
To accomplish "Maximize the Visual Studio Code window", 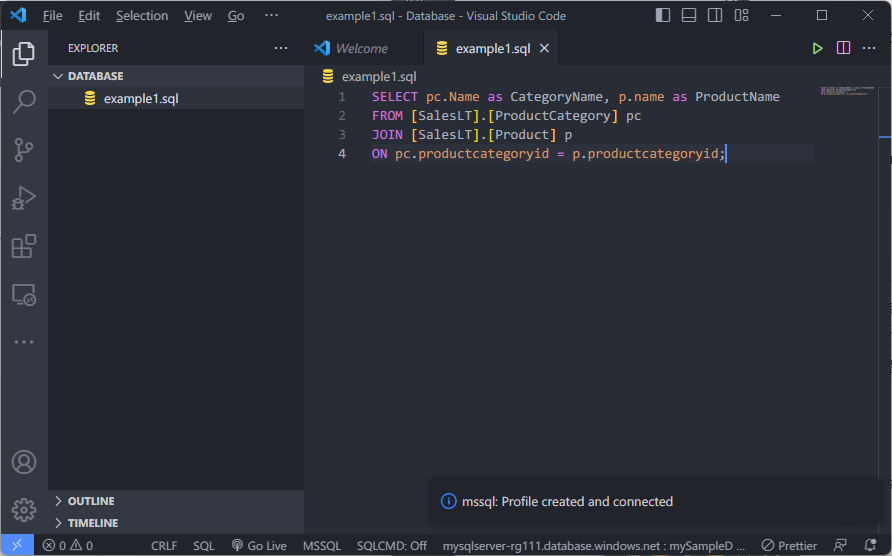I will point(822,15).
